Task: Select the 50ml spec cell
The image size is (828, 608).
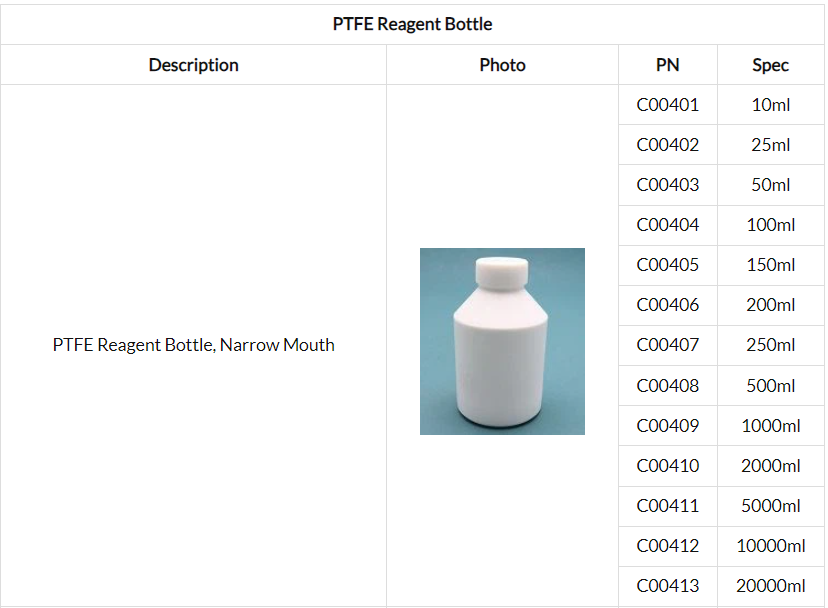Action: tap(770, 185)
